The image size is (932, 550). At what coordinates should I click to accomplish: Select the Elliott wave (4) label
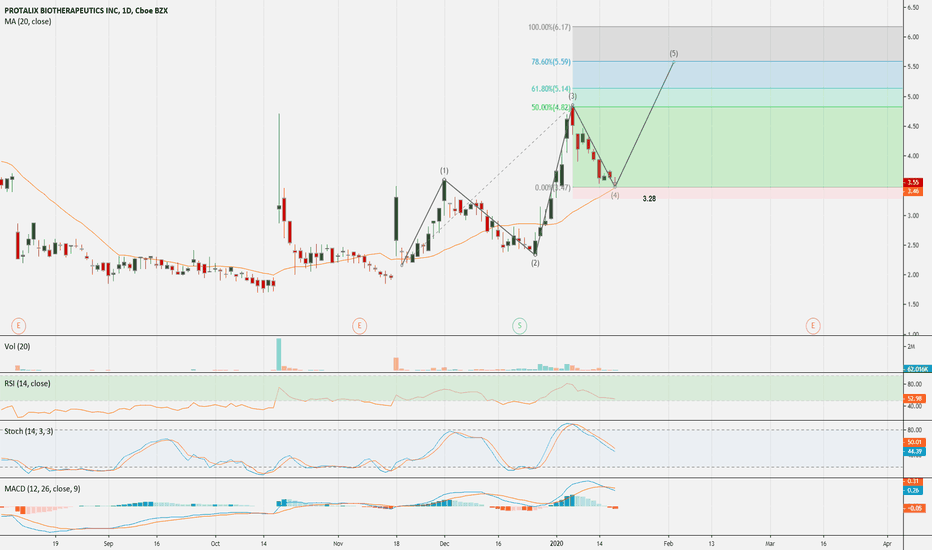[x=615, y=195]
